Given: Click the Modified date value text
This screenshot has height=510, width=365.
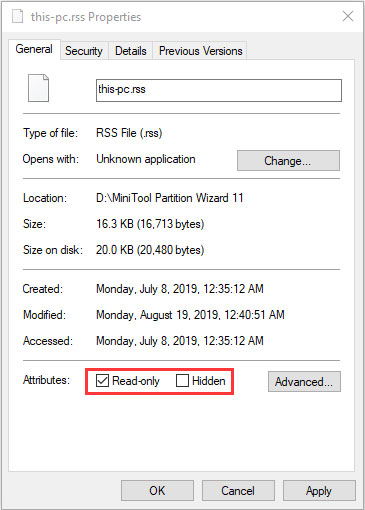Looking at the screenshot, I should (x=190, y=315).
